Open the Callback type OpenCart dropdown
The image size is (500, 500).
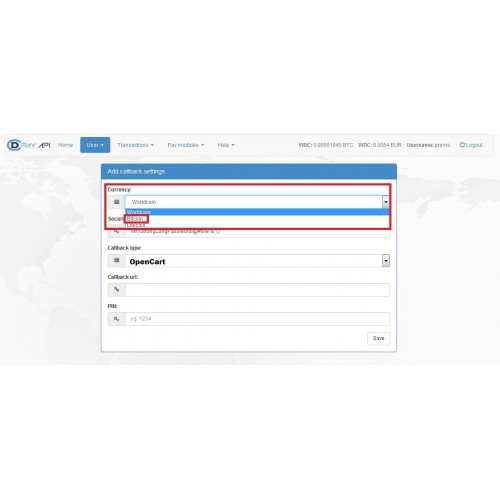point(257,261)
